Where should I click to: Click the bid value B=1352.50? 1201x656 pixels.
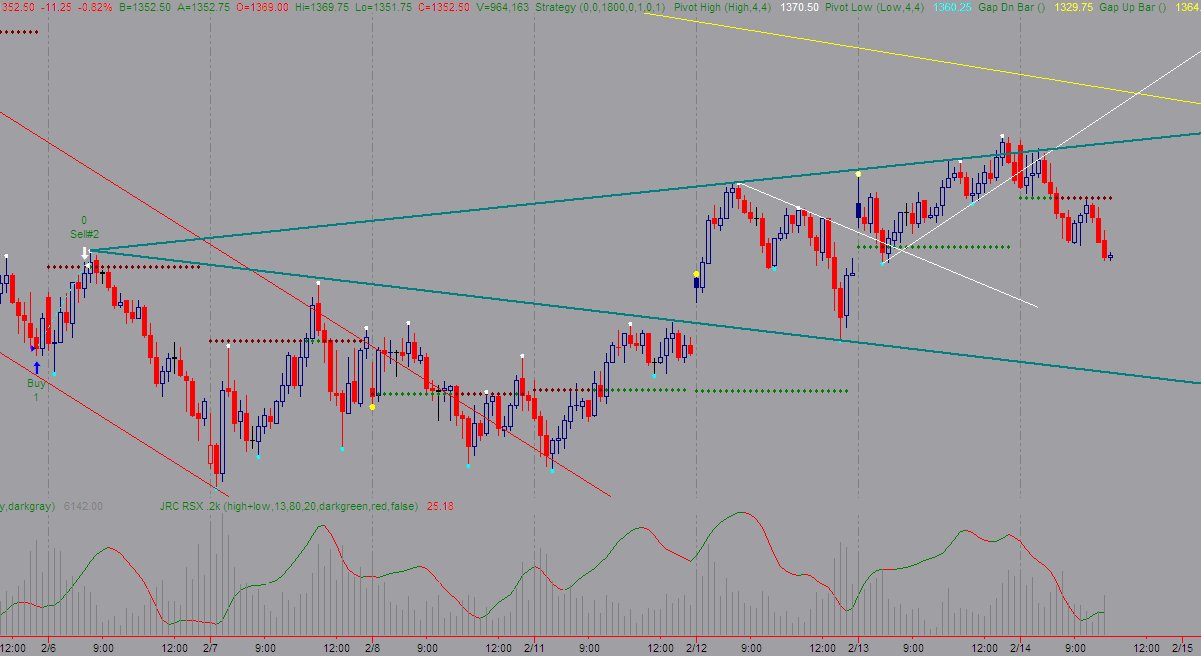click(x=145, y=7)
